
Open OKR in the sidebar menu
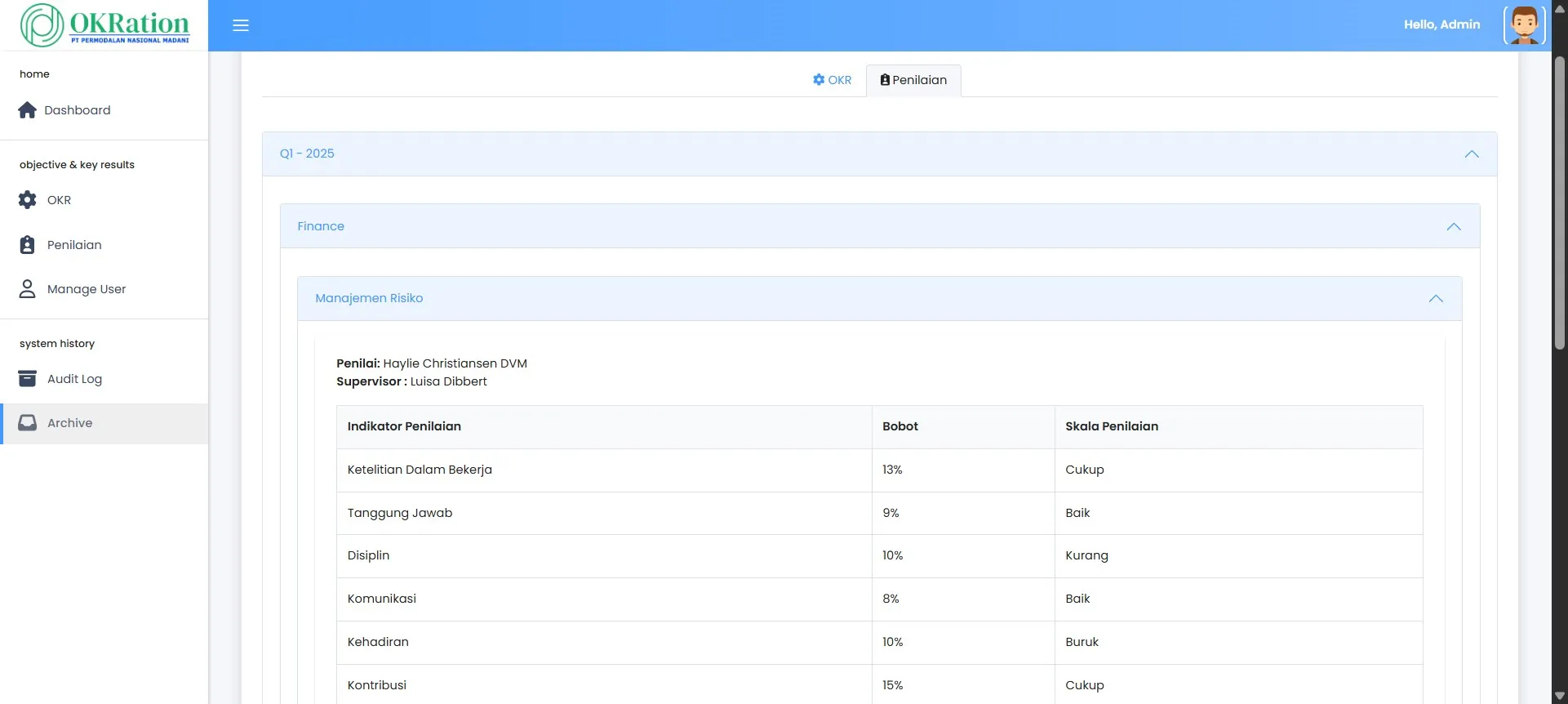(104, 200)
